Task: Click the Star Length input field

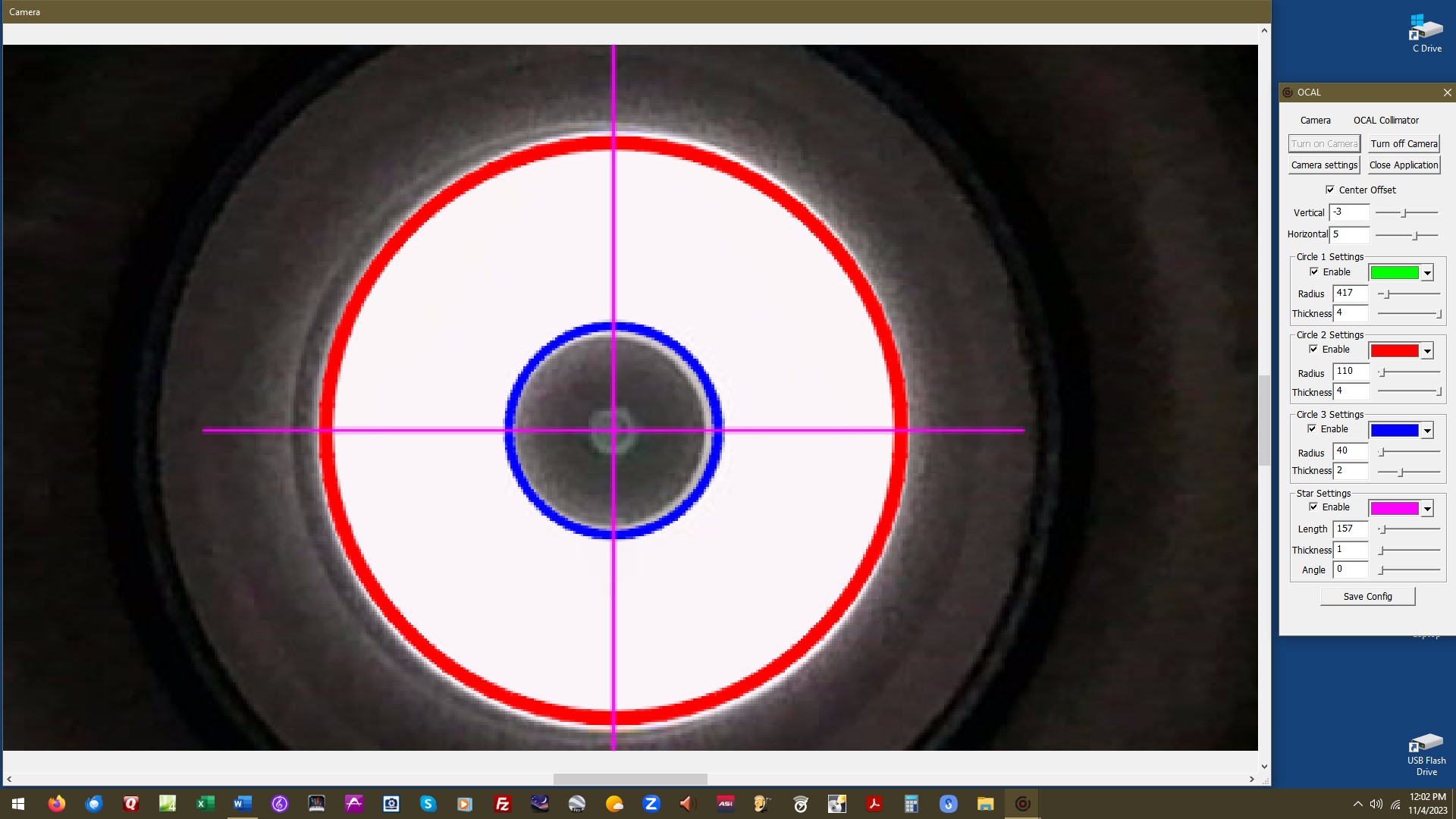Action: (x=1351, y=529)
